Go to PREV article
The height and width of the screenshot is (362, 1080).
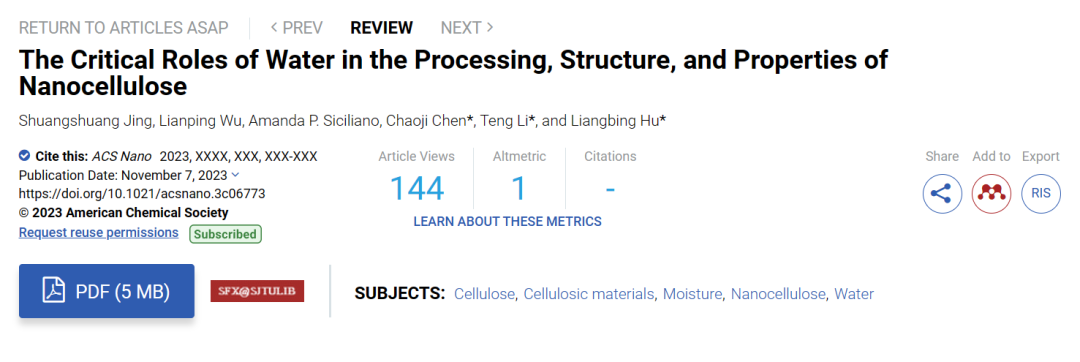296,28
